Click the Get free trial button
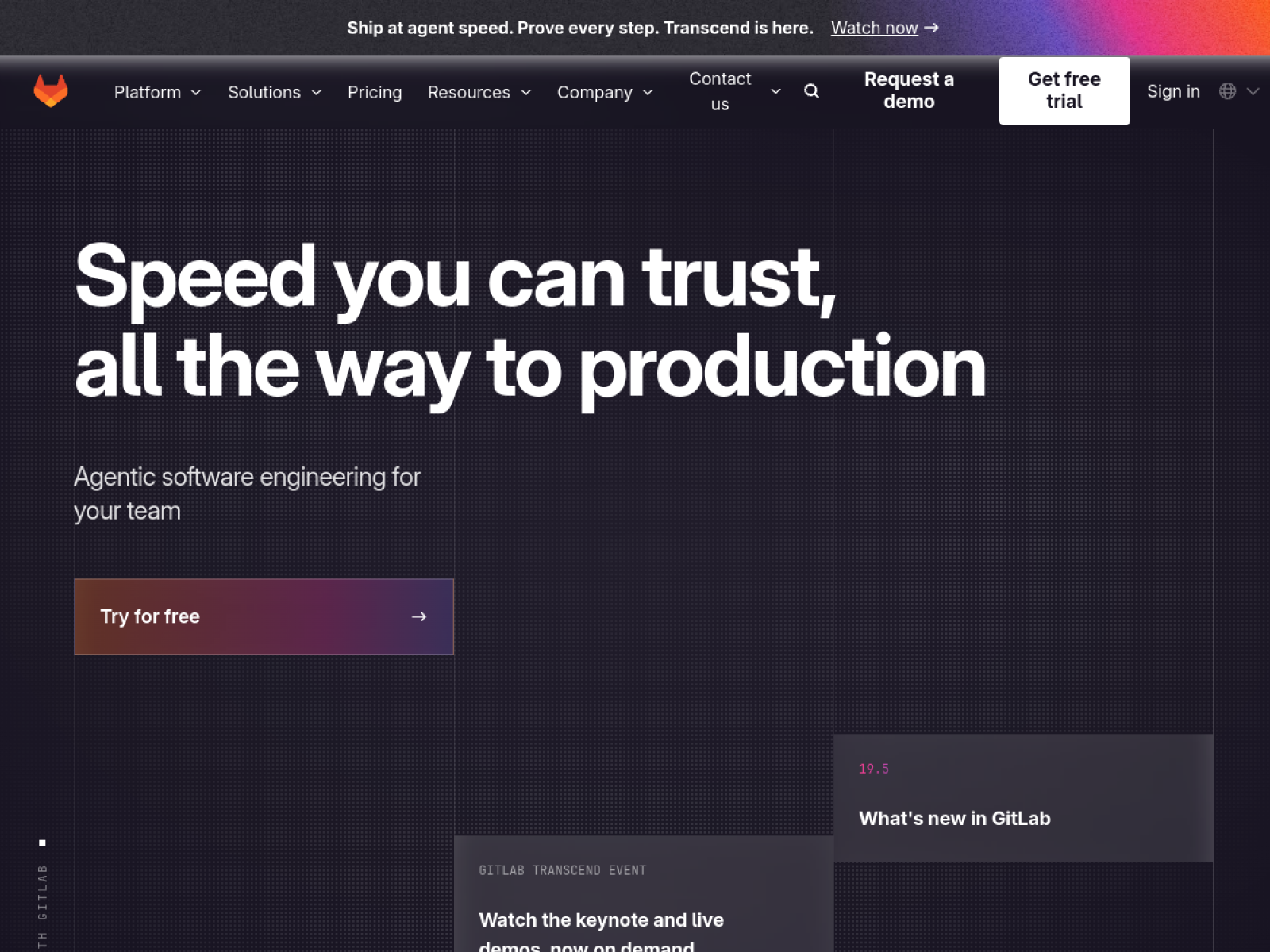 click(1064, 90)
